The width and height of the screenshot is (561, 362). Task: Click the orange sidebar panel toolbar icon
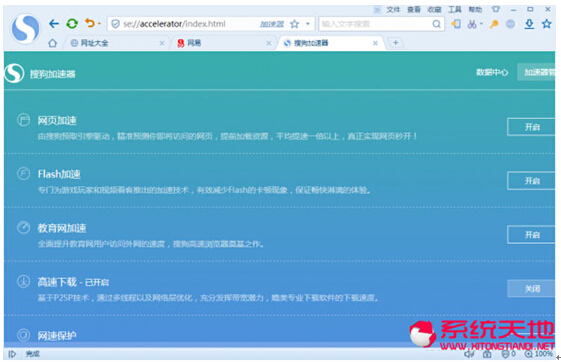pyautogui.click(x=456, y=24)
